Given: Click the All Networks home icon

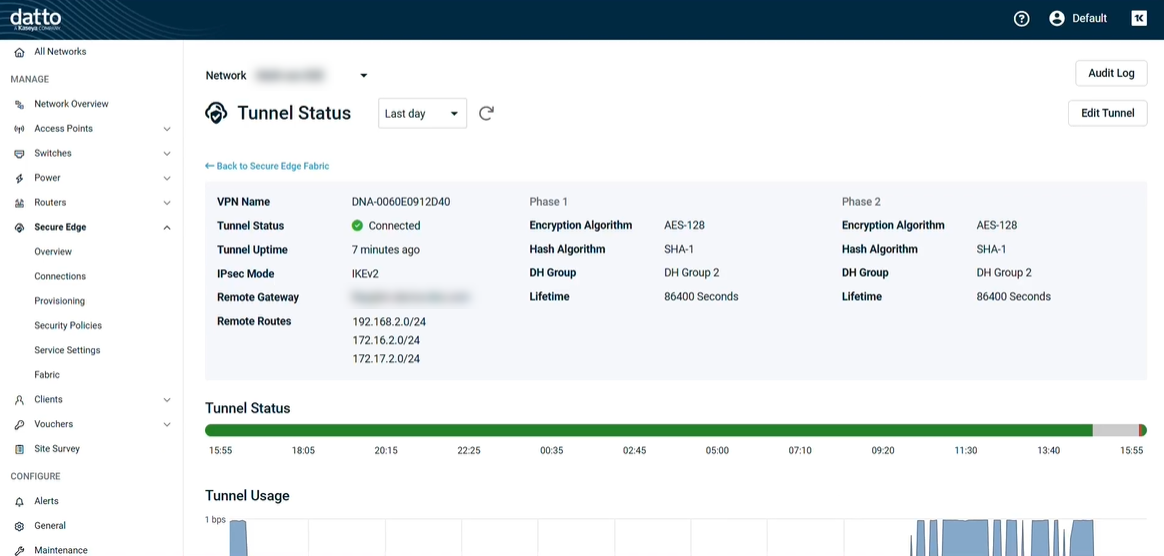Looking at the screenshot, I should pyautogui.click(x=19, y=52).
